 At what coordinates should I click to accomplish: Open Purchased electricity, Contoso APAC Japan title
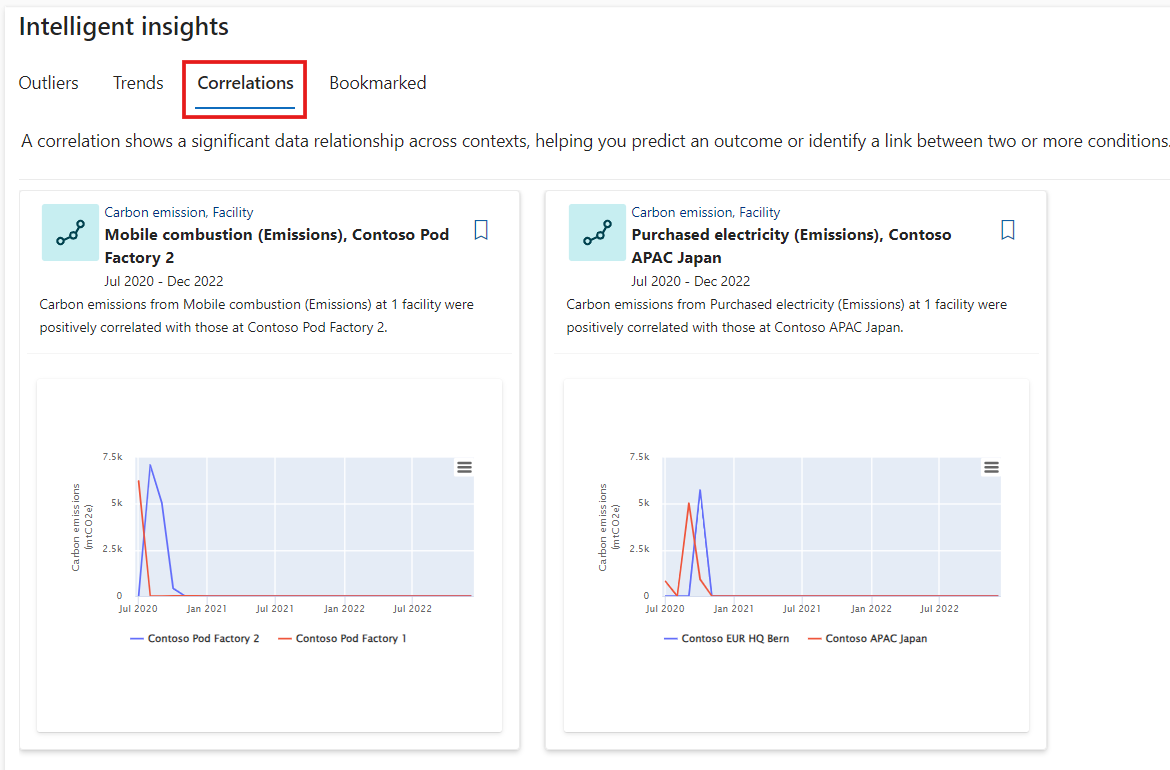[x=792, y=245]
